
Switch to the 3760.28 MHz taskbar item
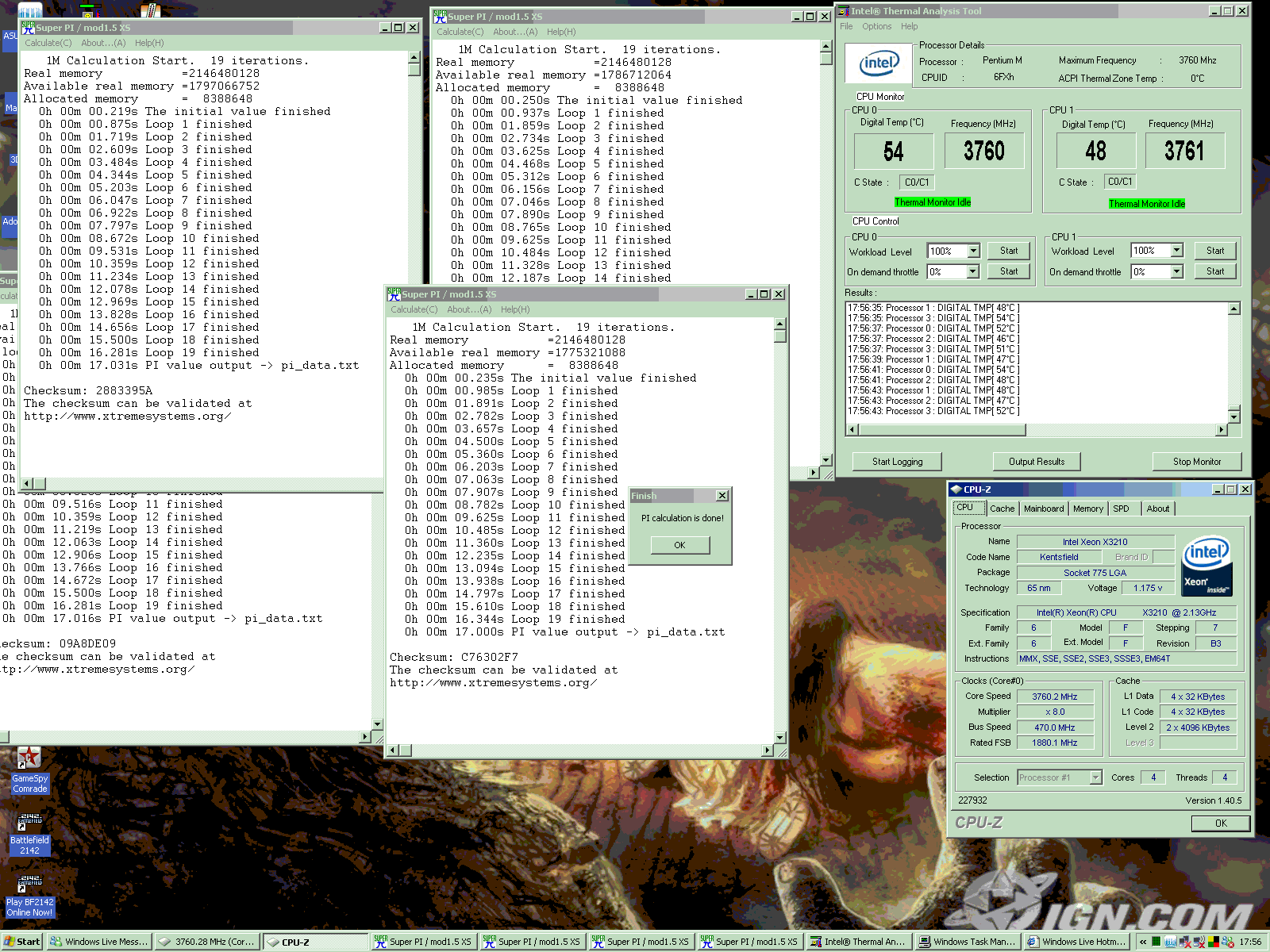206,942
